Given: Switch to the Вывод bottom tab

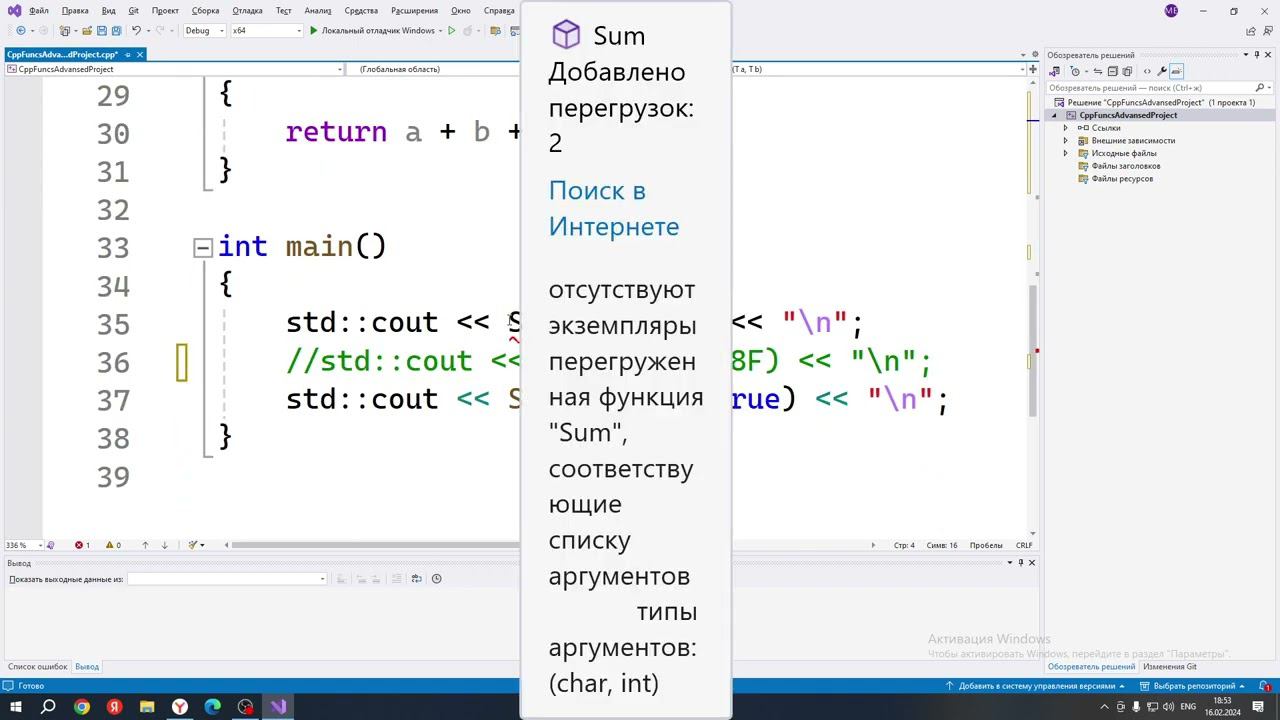Looking at the screenshot, I should click(x=87, y=667).
